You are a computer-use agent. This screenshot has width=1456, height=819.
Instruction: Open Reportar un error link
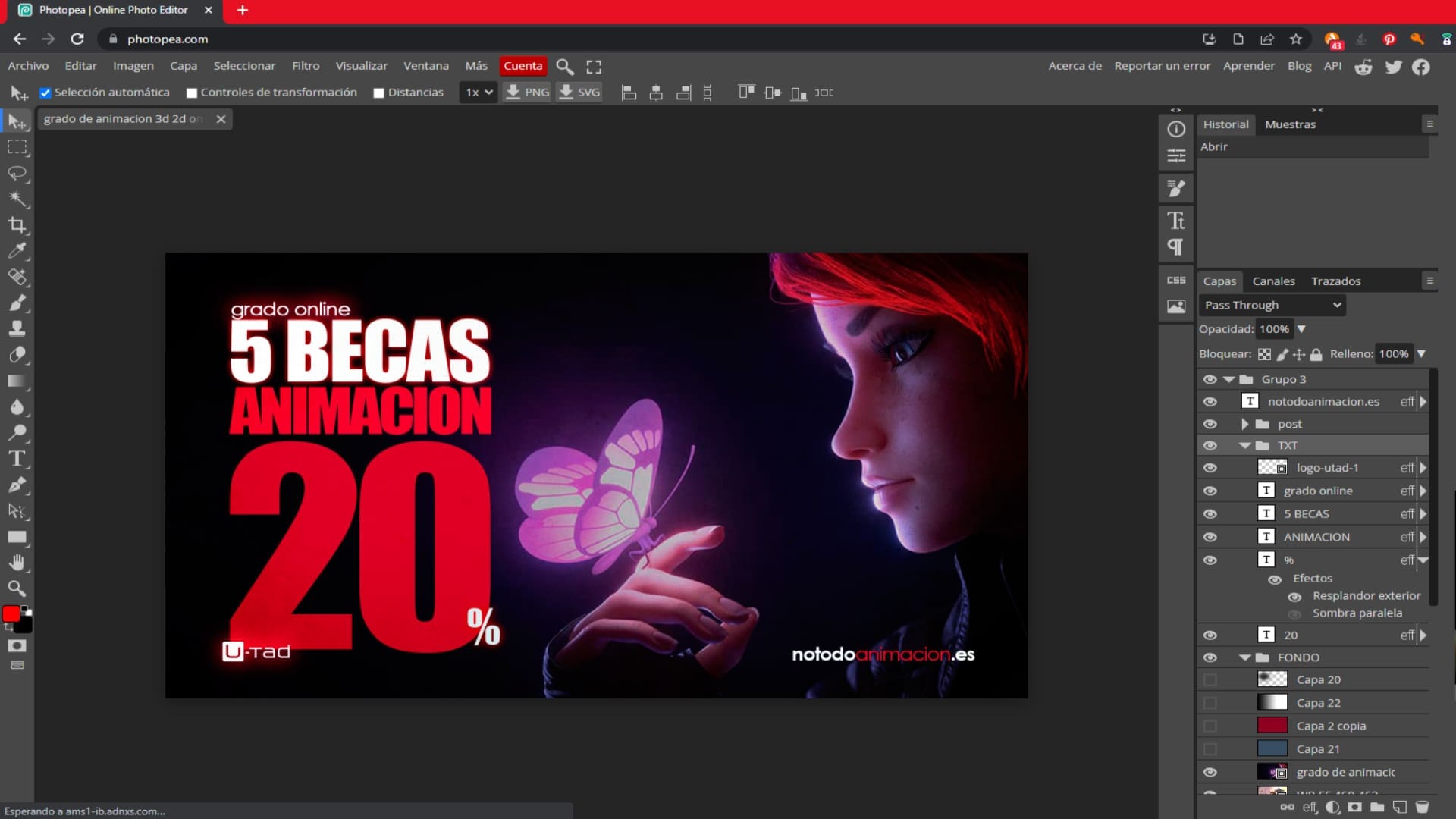click(1163, 66)
